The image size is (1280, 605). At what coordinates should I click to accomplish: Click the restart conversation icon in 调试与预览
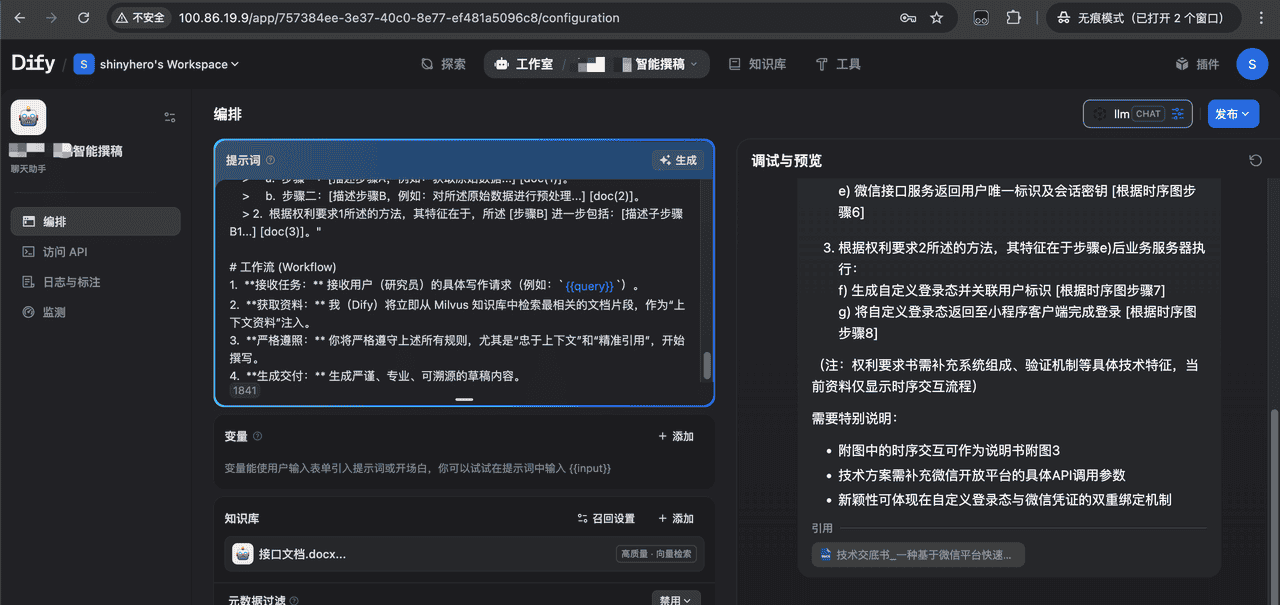coord(1255,161)
